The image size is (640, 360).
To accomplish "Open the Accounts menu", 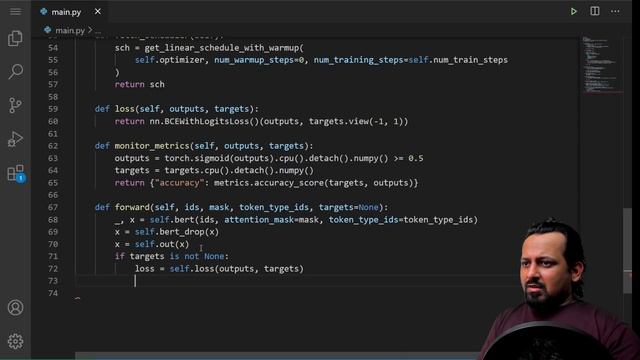I will point(16,308).
